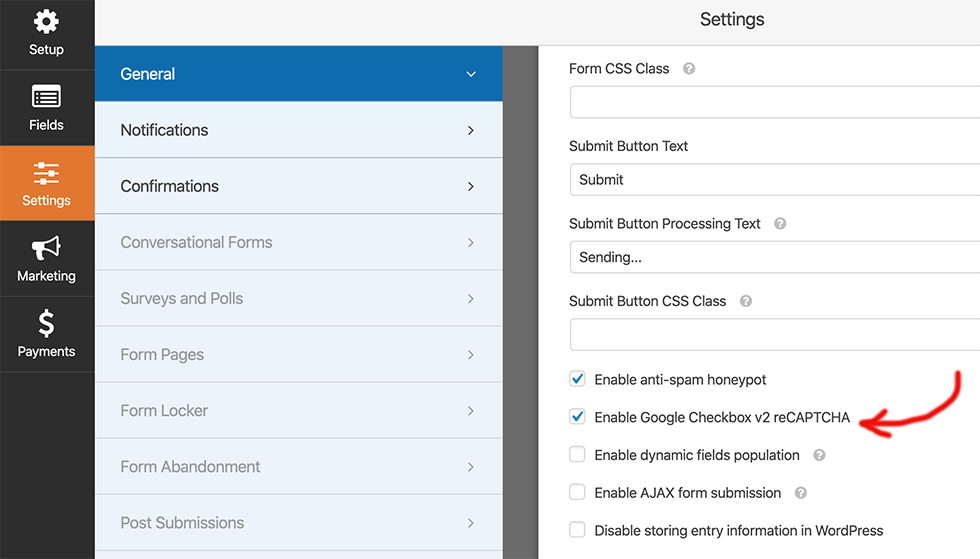Expand the Confirmations section chevron
The image size is (980, 559).
pyautogui.click(x=471, y=186)
